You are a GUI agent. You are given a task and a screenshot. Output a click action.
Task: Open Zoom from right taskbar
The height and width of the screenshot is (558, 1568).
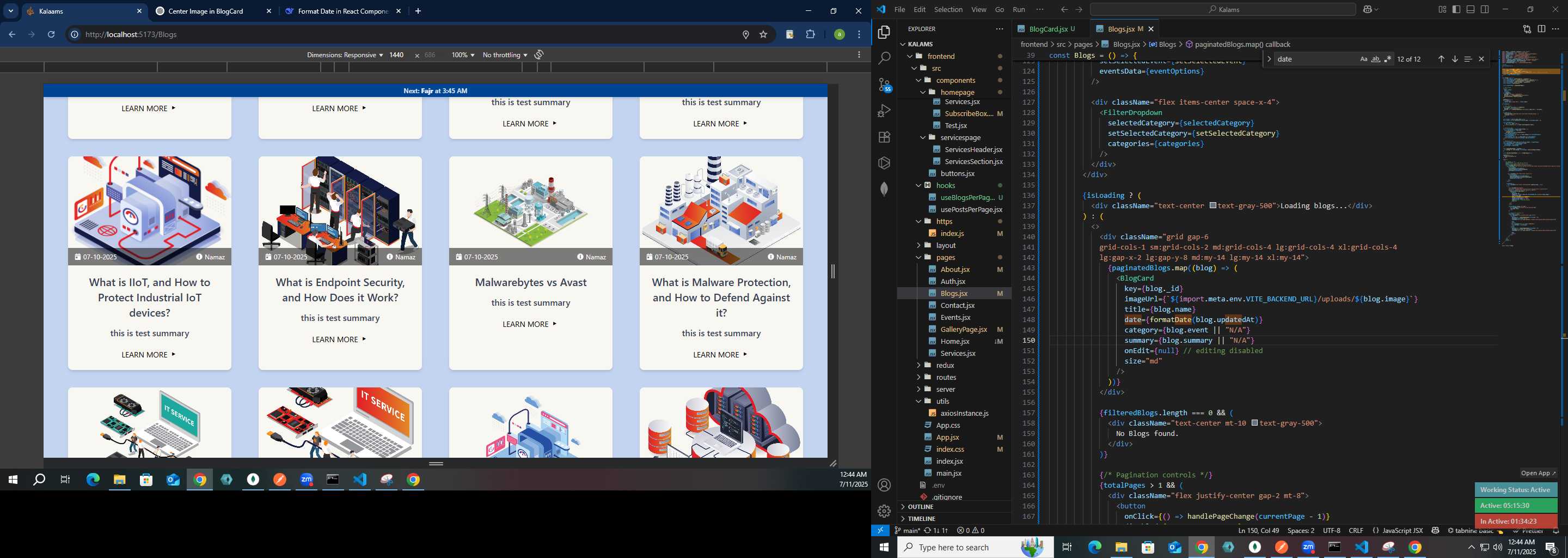tap(1308, 547)
